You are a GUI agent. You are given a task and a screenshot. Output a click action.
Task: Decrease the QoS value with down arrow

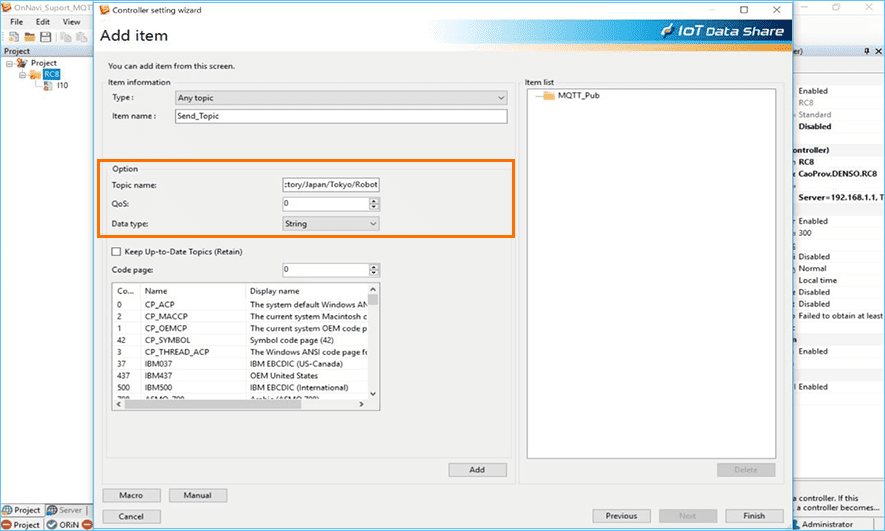tap(374, 207)
